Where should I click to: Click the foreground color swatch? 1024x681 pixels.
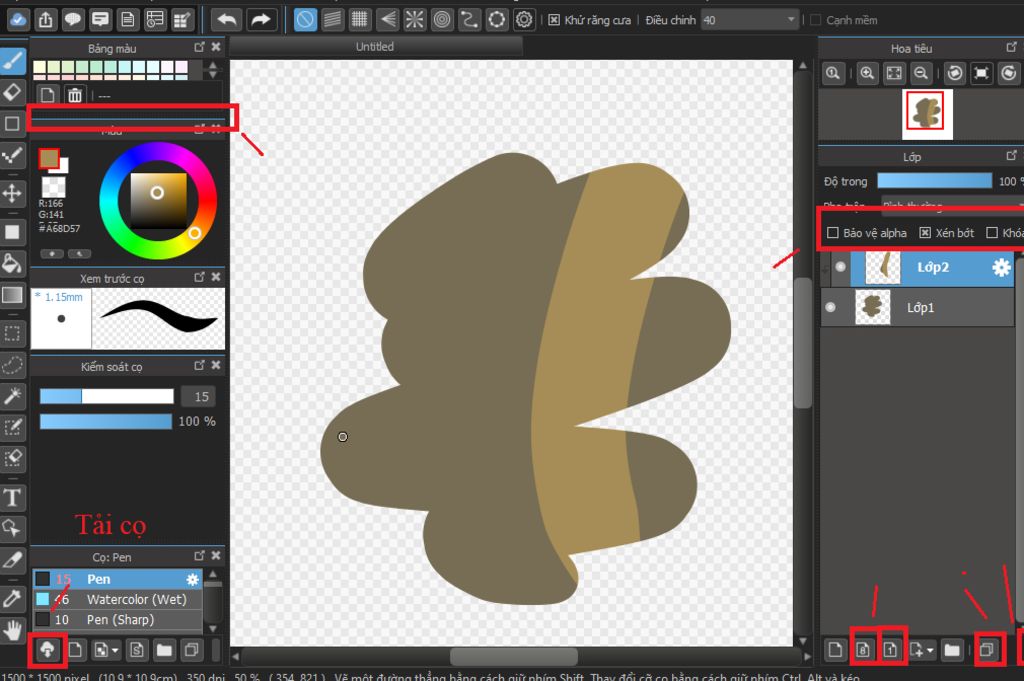(x=49, y=159)
